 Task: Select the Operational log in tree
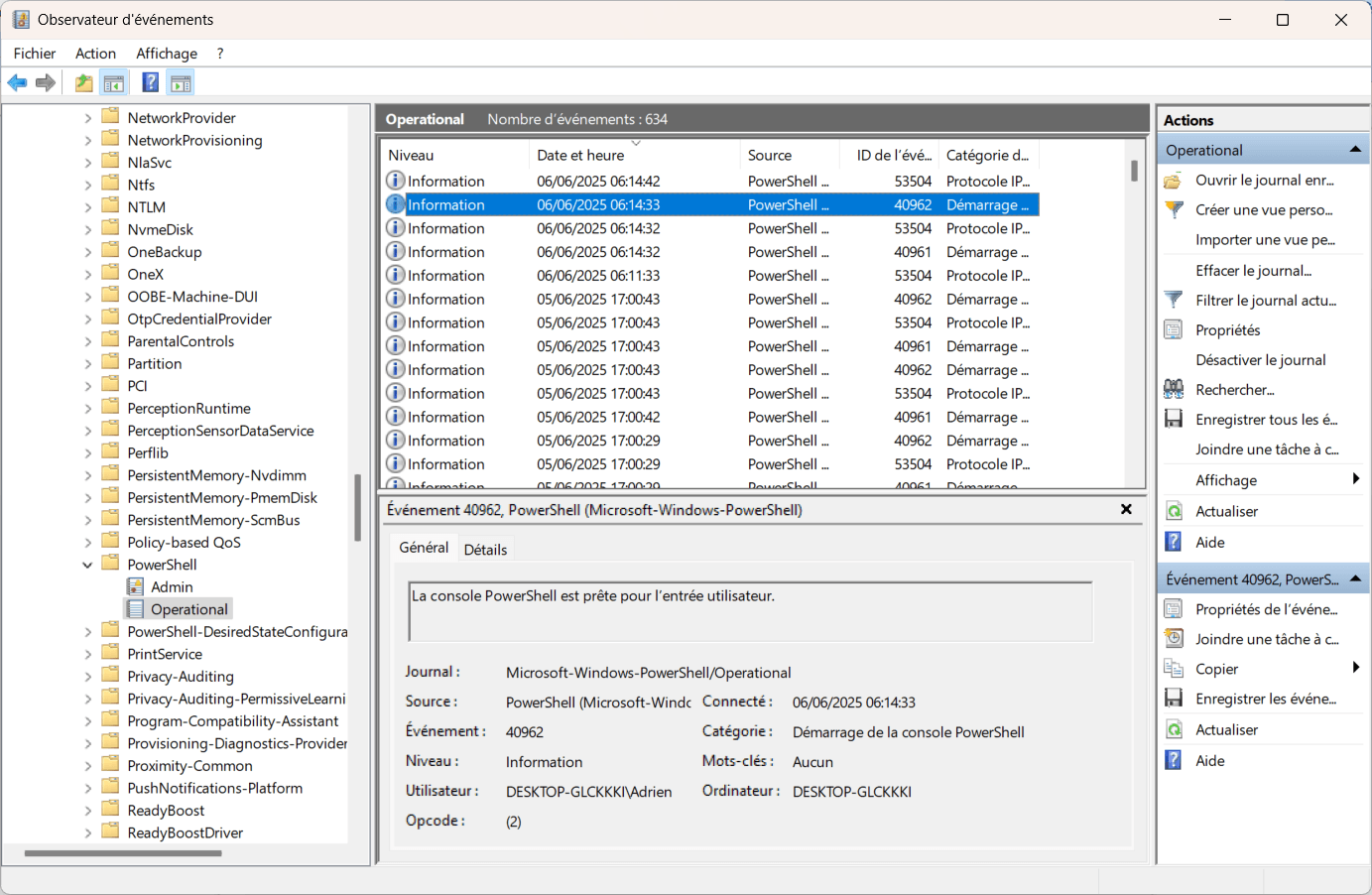188,609
